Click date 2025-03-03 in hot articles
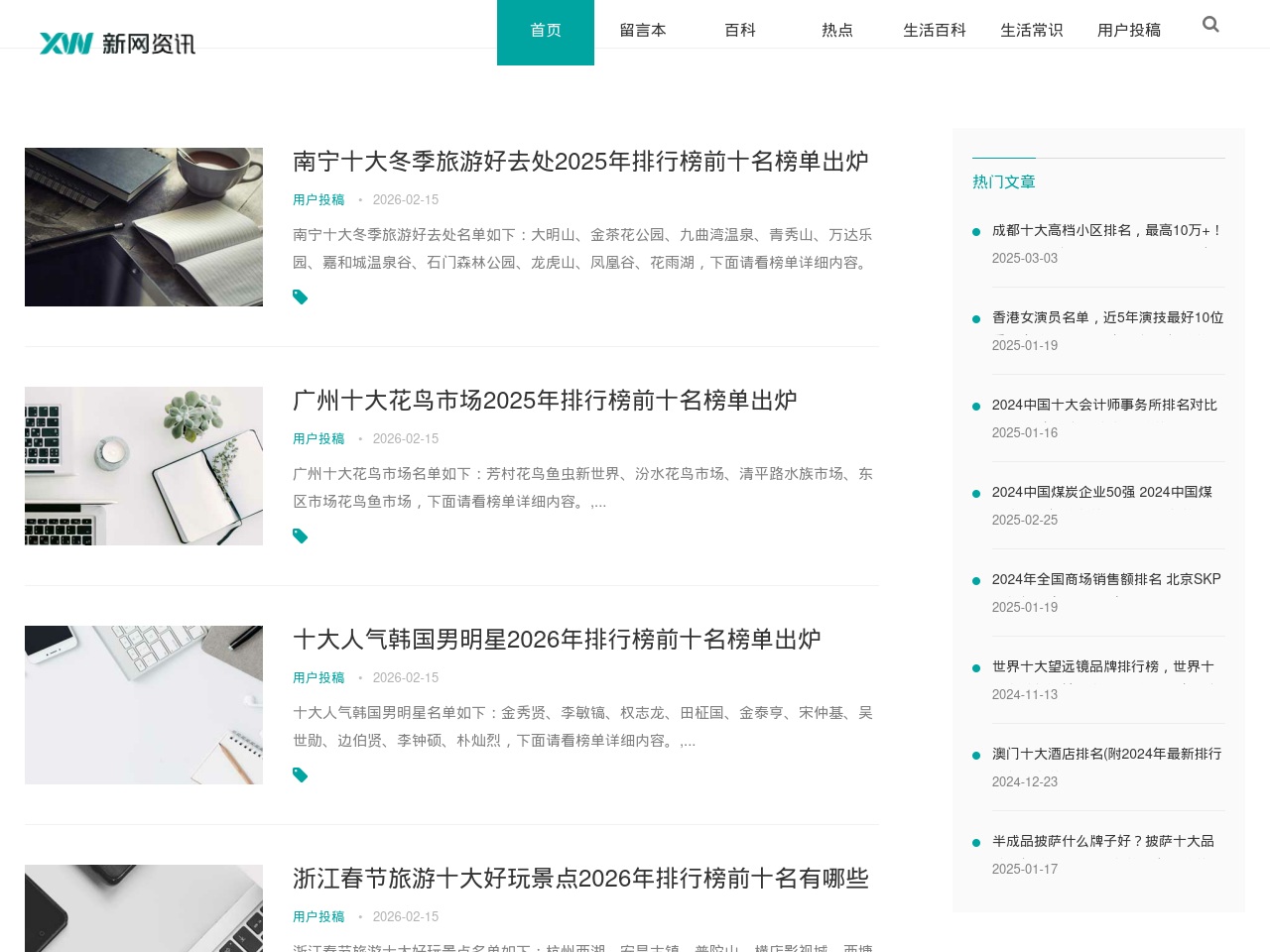 click(1025, 259)
